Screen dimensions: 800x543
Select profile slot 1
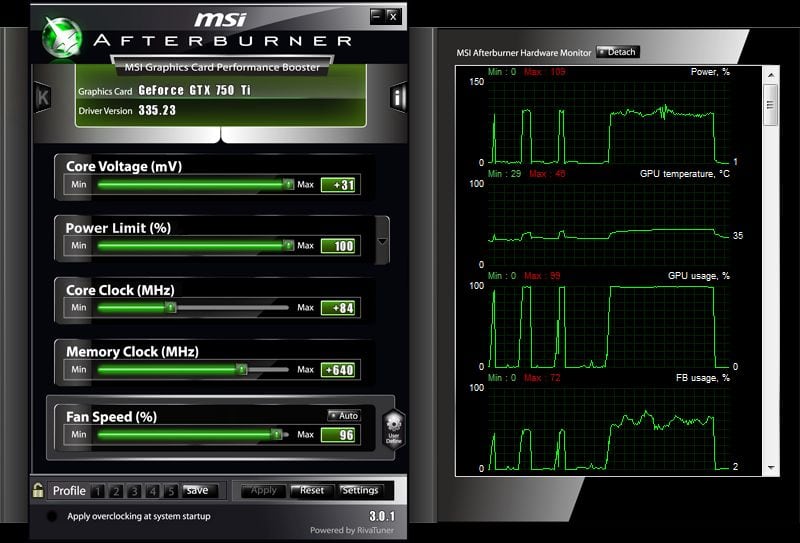pyautogui.click(x=98, y=491)
